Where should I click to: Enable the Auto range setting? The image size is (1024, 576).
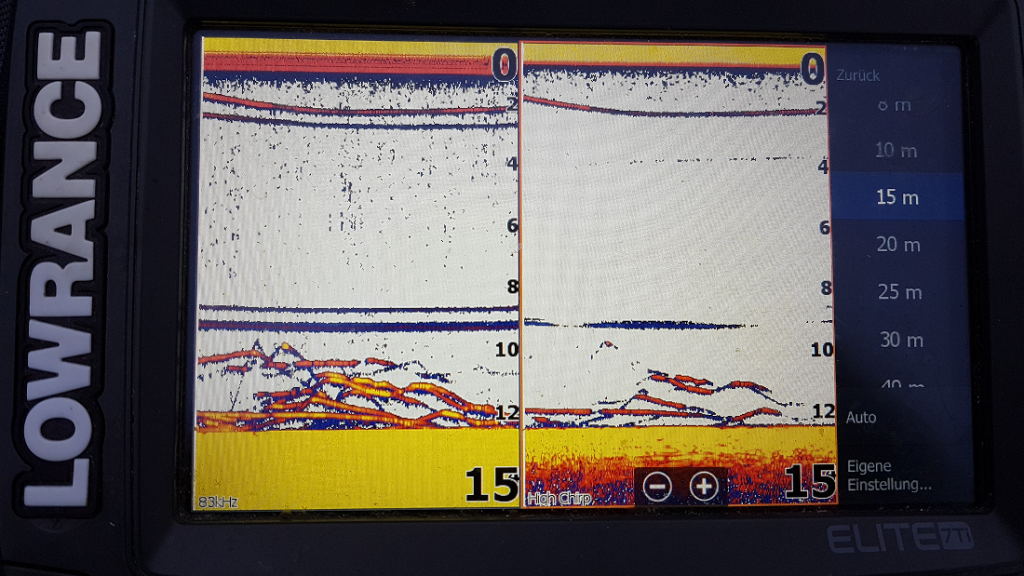pos(861,417)
